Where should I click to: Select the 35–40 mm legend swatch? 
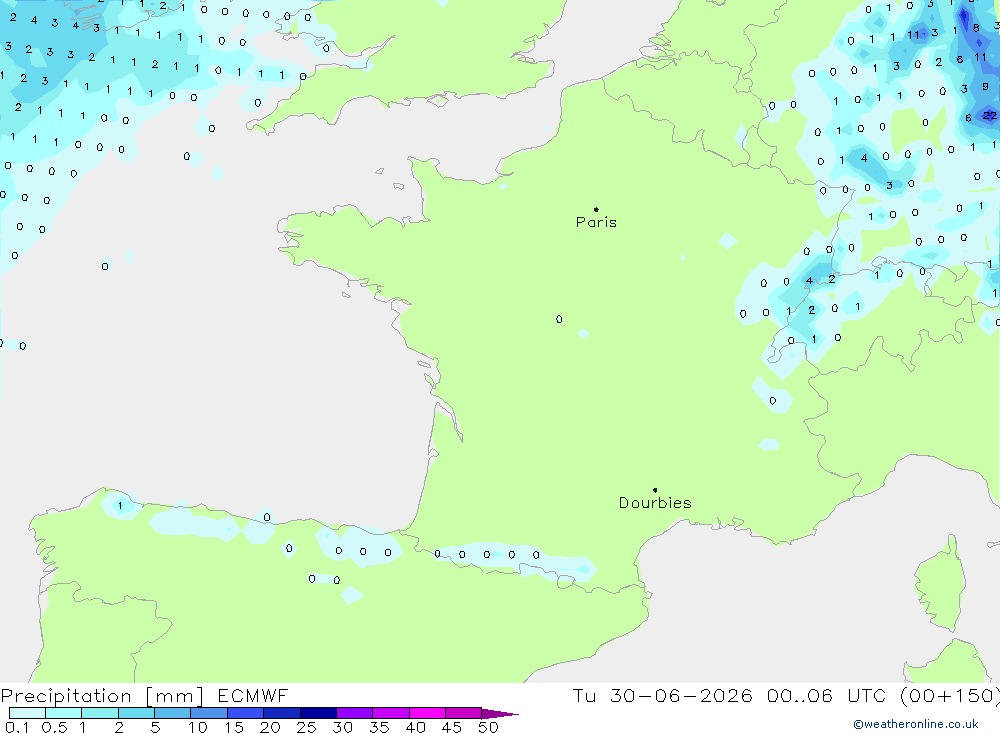[391, 713]
